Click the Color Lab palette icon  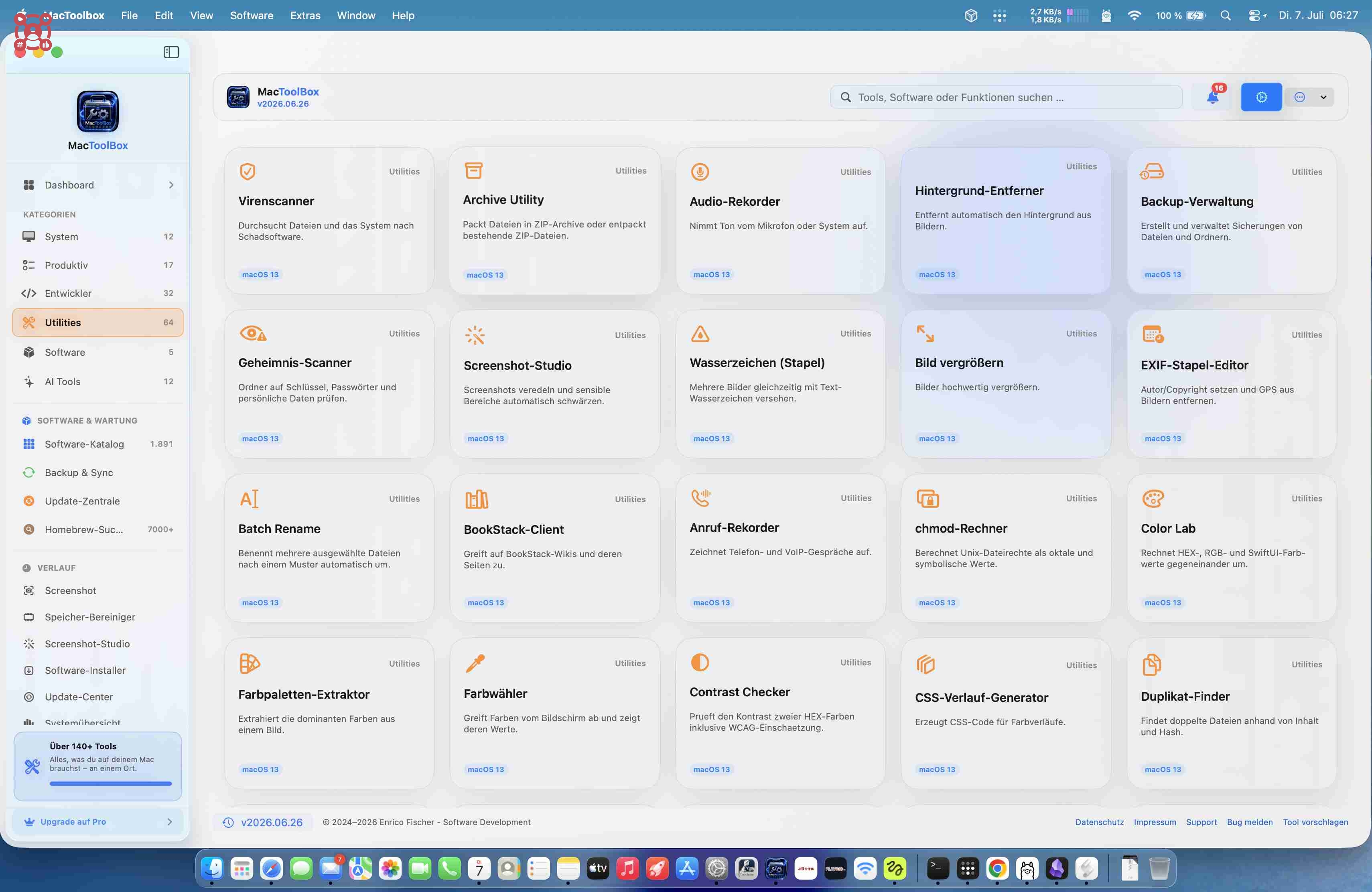(x=1153, y=499)
